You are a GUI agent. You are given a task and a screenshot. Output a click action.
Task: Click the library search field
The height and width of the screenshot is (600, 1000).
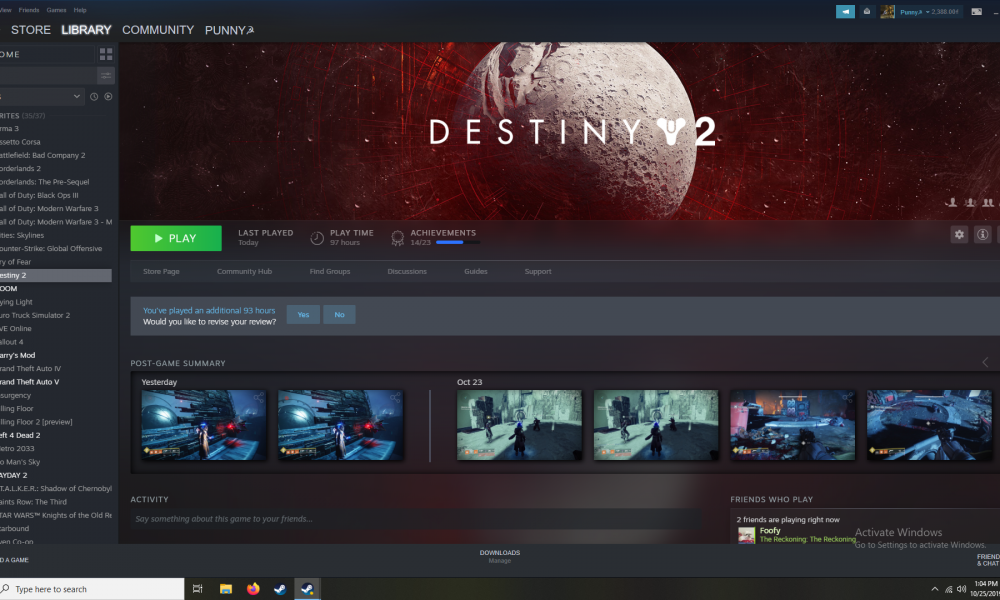point(48,76)
